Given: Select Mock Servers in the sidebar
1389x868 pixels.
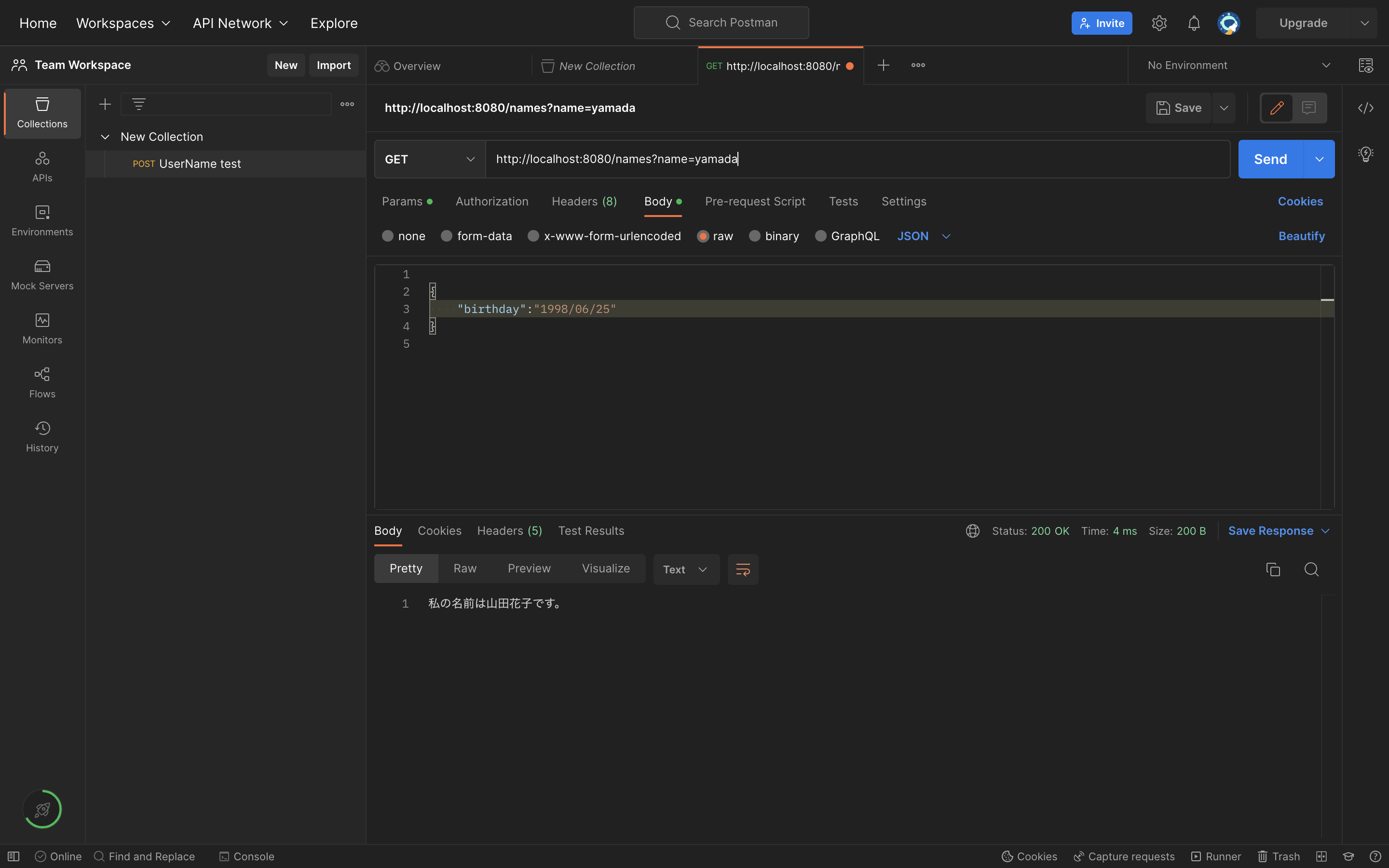Looking at the screenshot, I should pos(42,274).
